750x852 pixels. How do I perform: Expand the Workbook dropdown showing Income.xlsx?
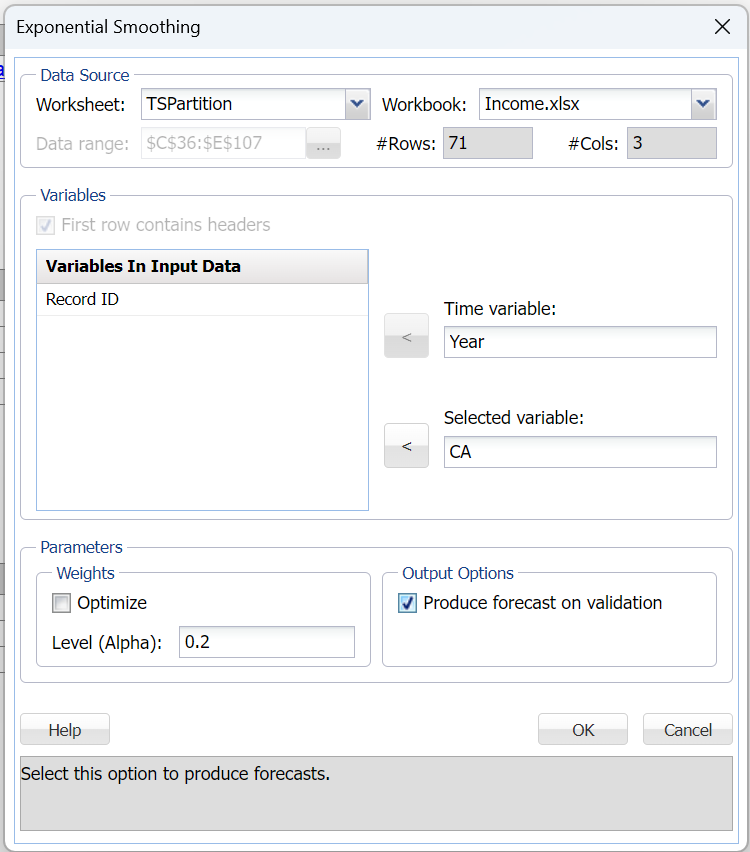703,104
